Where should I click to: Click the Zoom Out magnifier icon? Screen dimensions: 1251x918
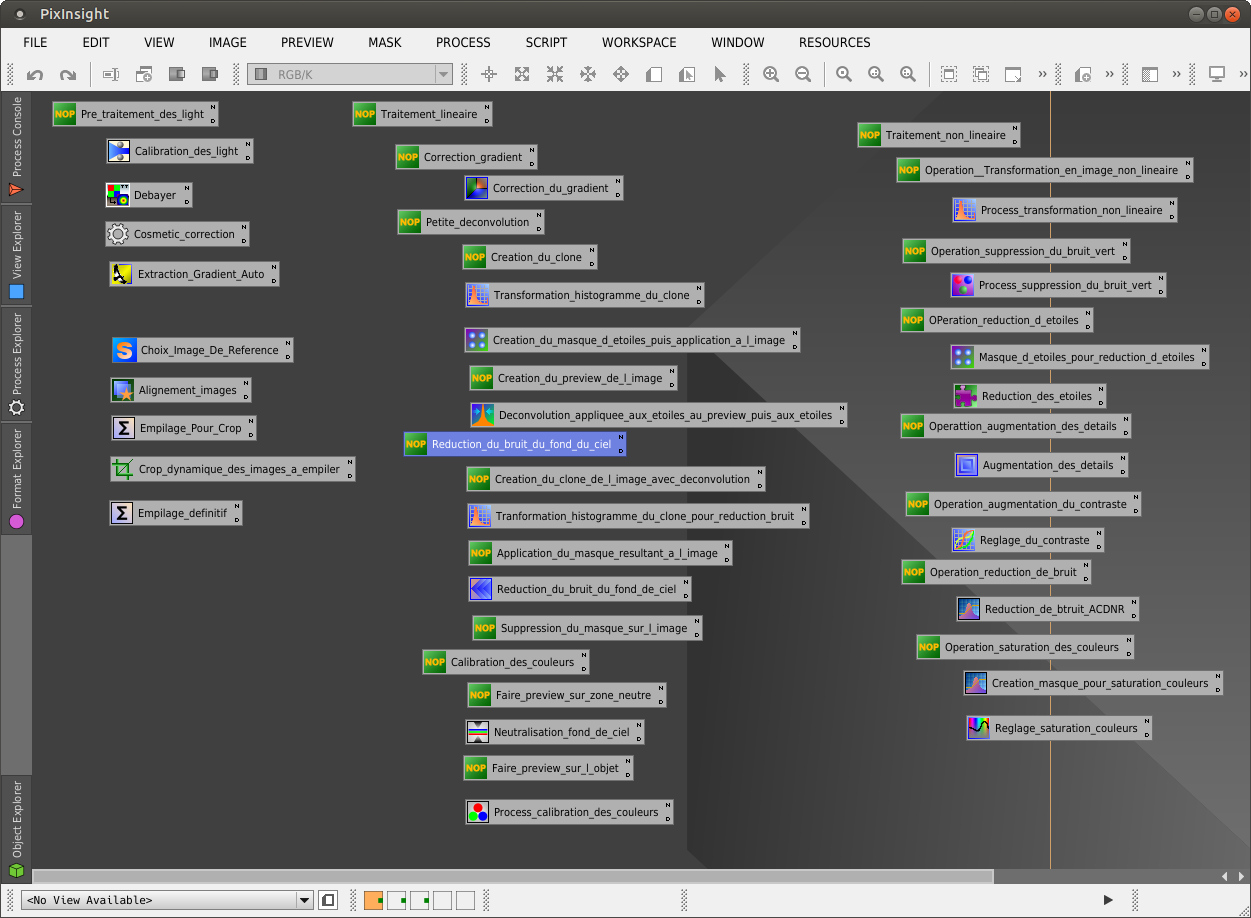pos(803,75)
